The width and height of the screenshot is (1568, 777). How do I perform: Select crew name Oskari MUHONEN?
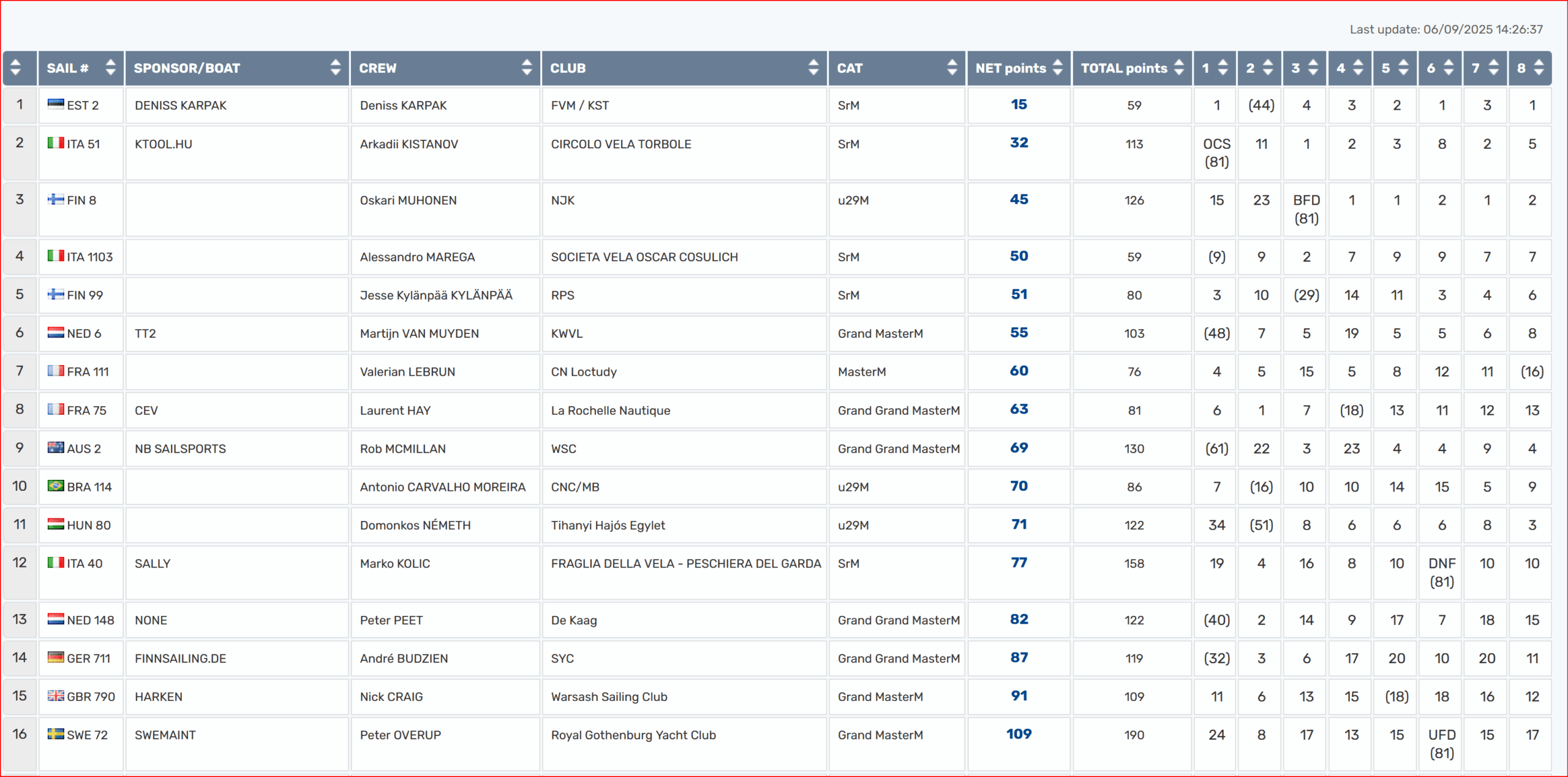point(408,200)
